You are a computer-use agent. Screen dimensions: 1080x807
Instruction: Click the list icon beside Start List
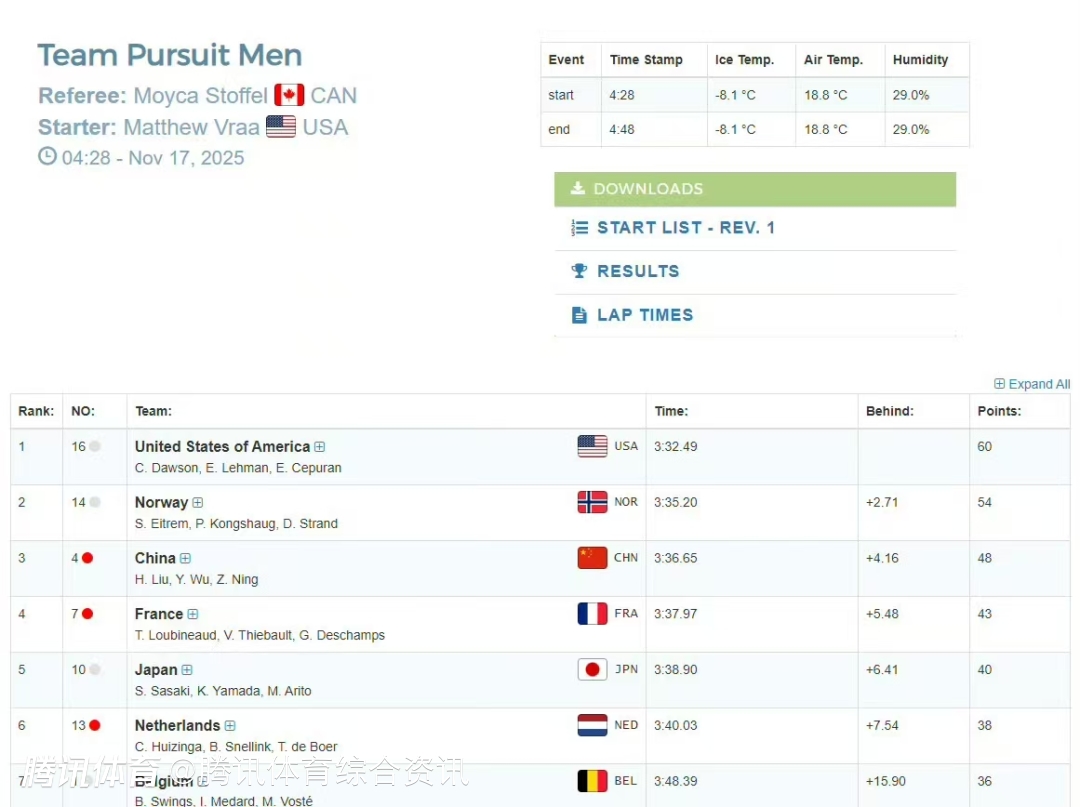[579, 228]
